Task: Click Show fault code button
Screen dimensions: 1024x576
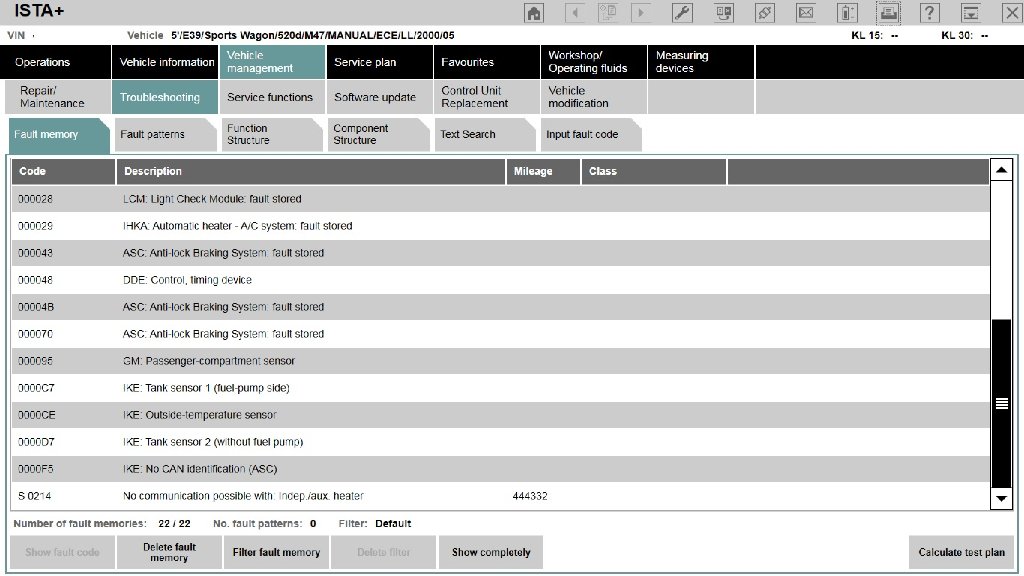Action: pyautogui.click(x=63, y=552)
